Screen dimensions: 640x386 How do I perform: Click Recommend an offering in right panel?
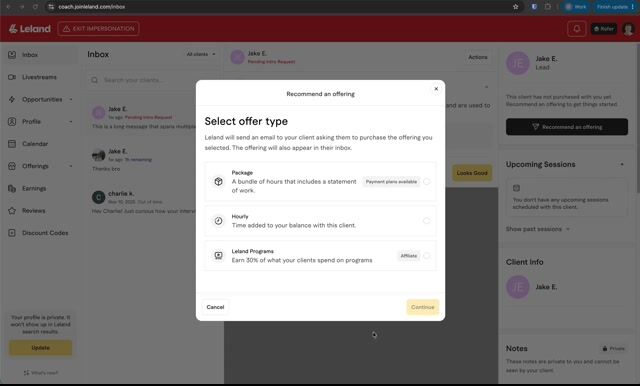(x=567, y=127)
